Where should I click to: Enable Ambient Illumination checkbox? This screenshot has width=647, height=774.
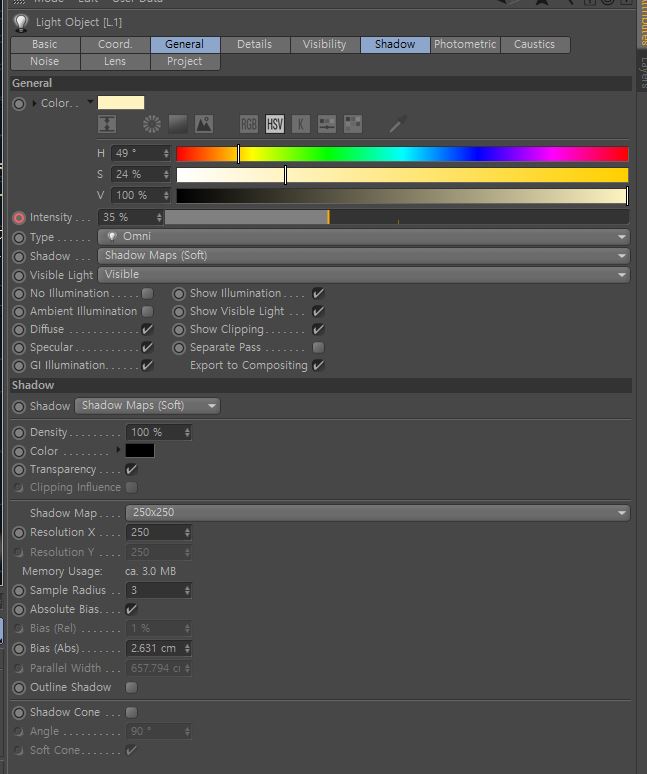pos(147,311)
